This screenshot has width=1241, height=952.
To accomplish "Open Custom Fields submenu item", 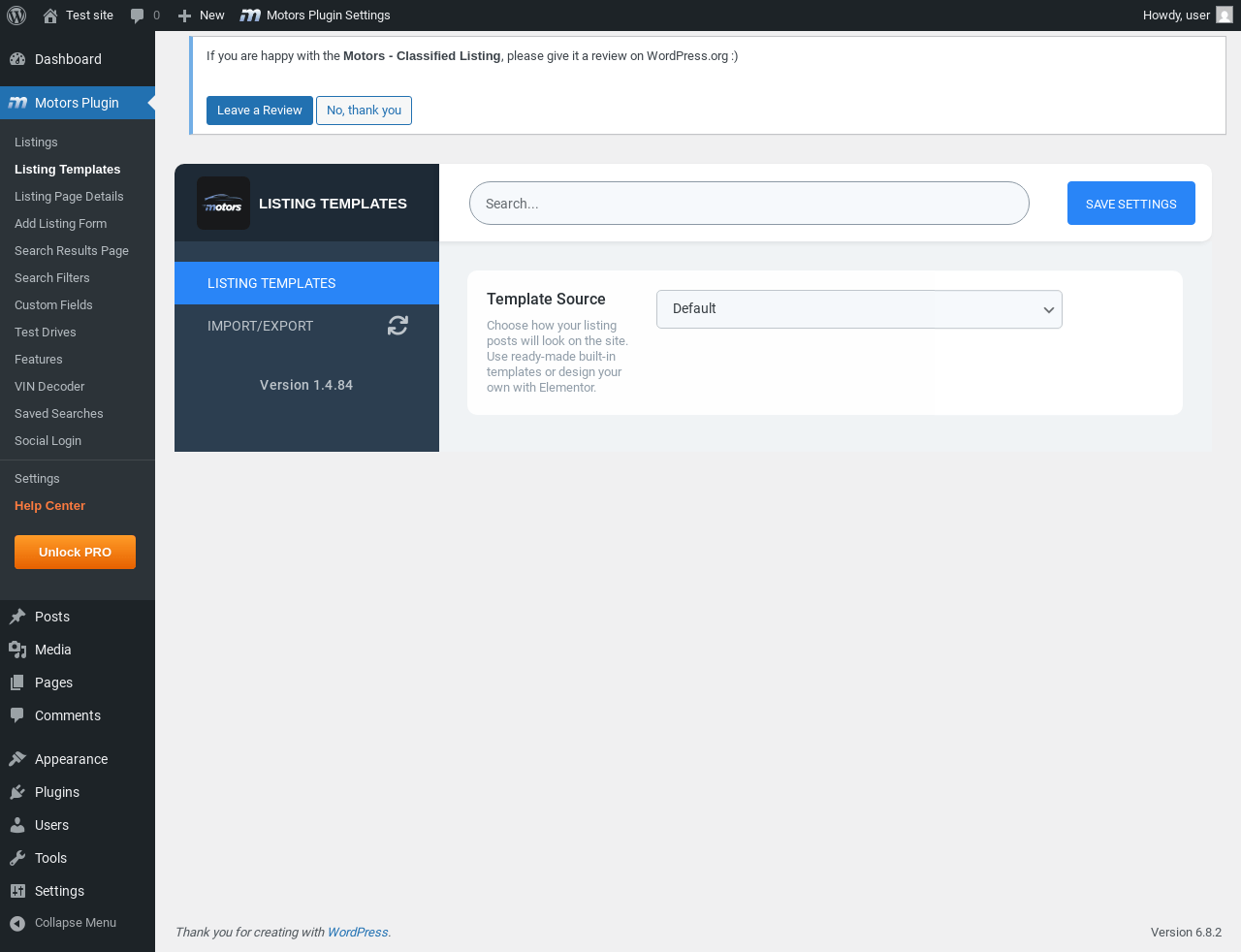I will (53, 305).
